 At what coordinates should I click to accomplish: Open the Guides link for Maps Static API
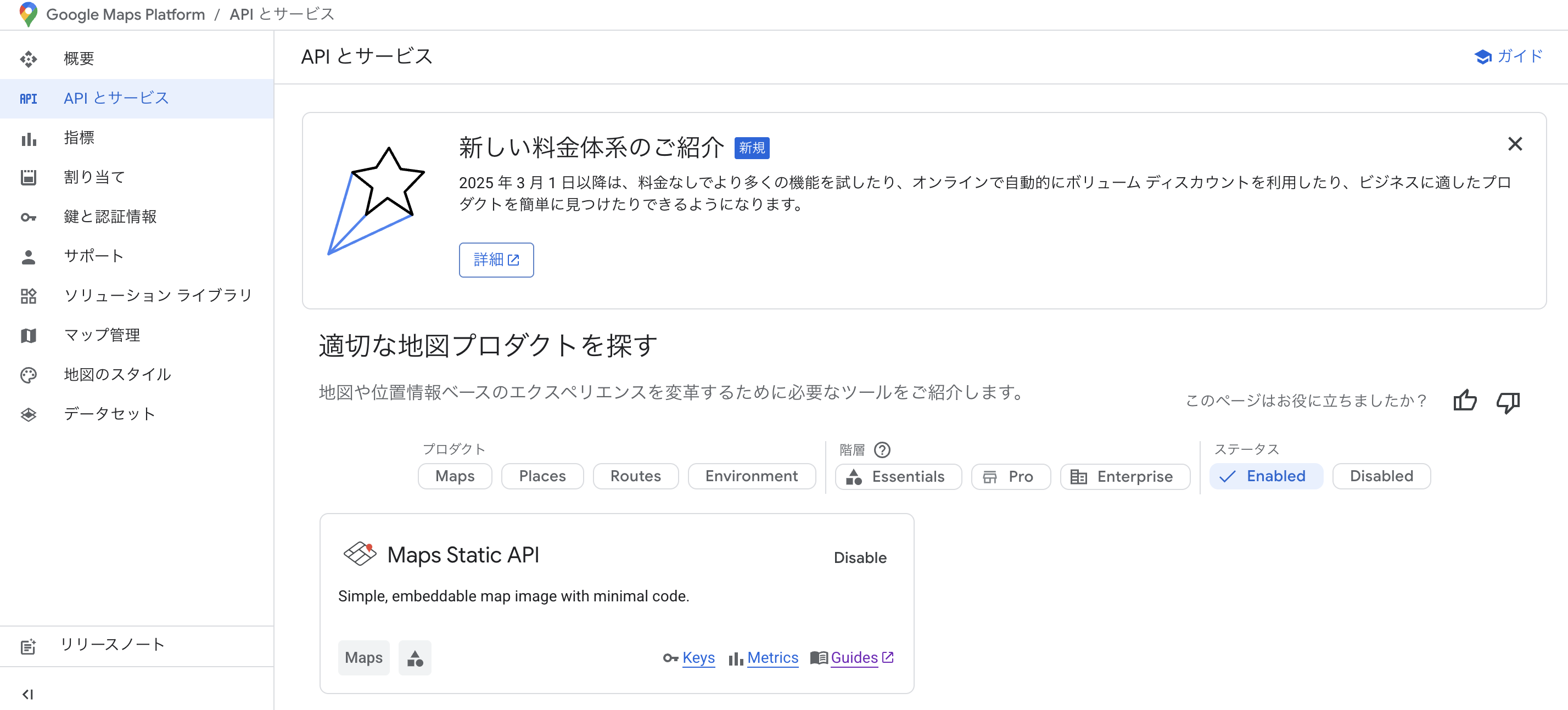click(x=855, y=658)
